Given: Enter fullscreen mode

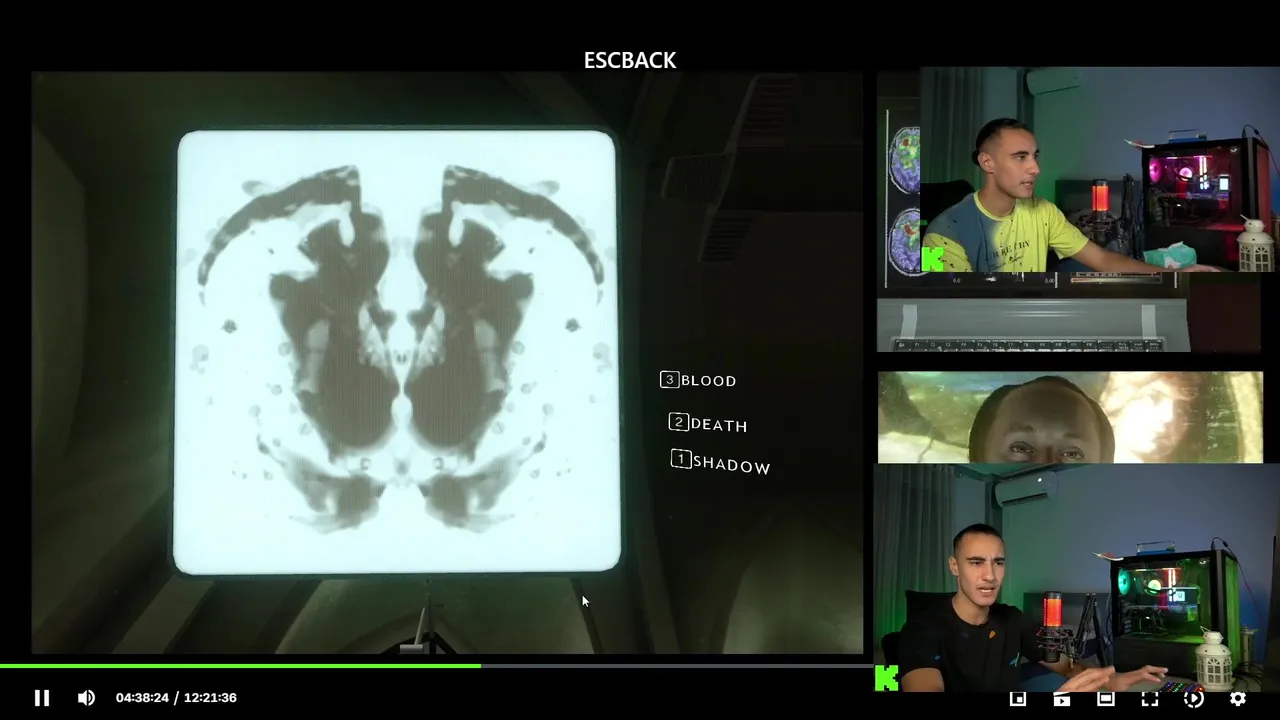Looking at the screenshot, I should 1150,699.
